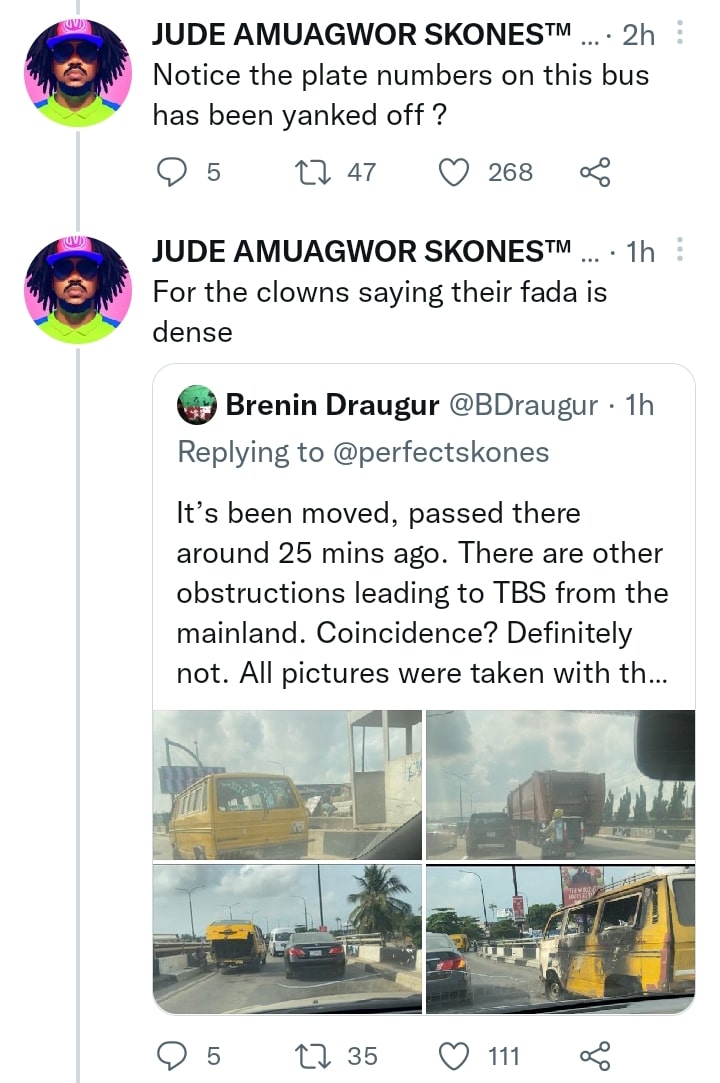
Task: Open more options for the 1h tweet
Action: (680, 250)
